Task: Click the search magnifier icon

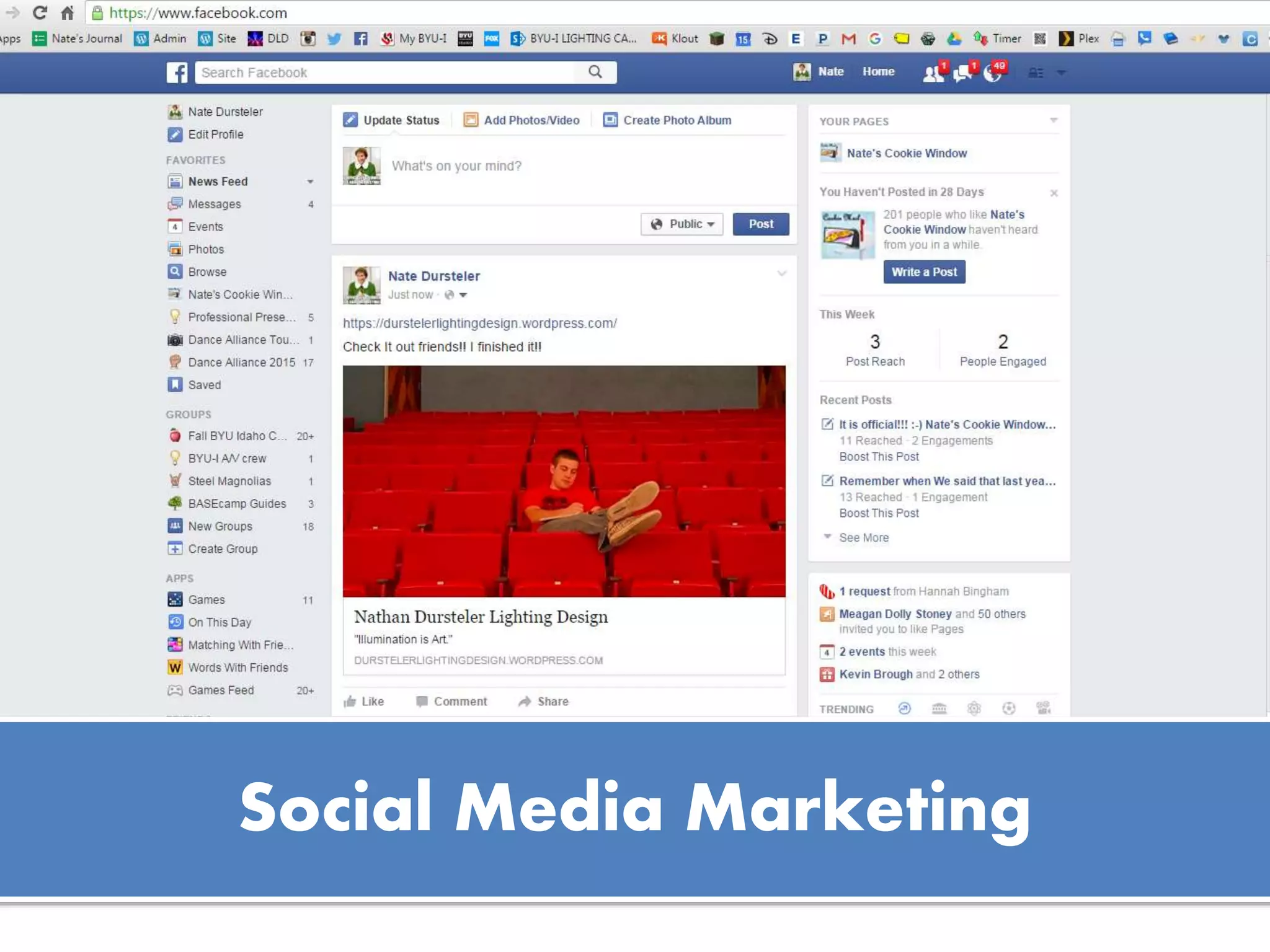Action: (x=595, y=72)
